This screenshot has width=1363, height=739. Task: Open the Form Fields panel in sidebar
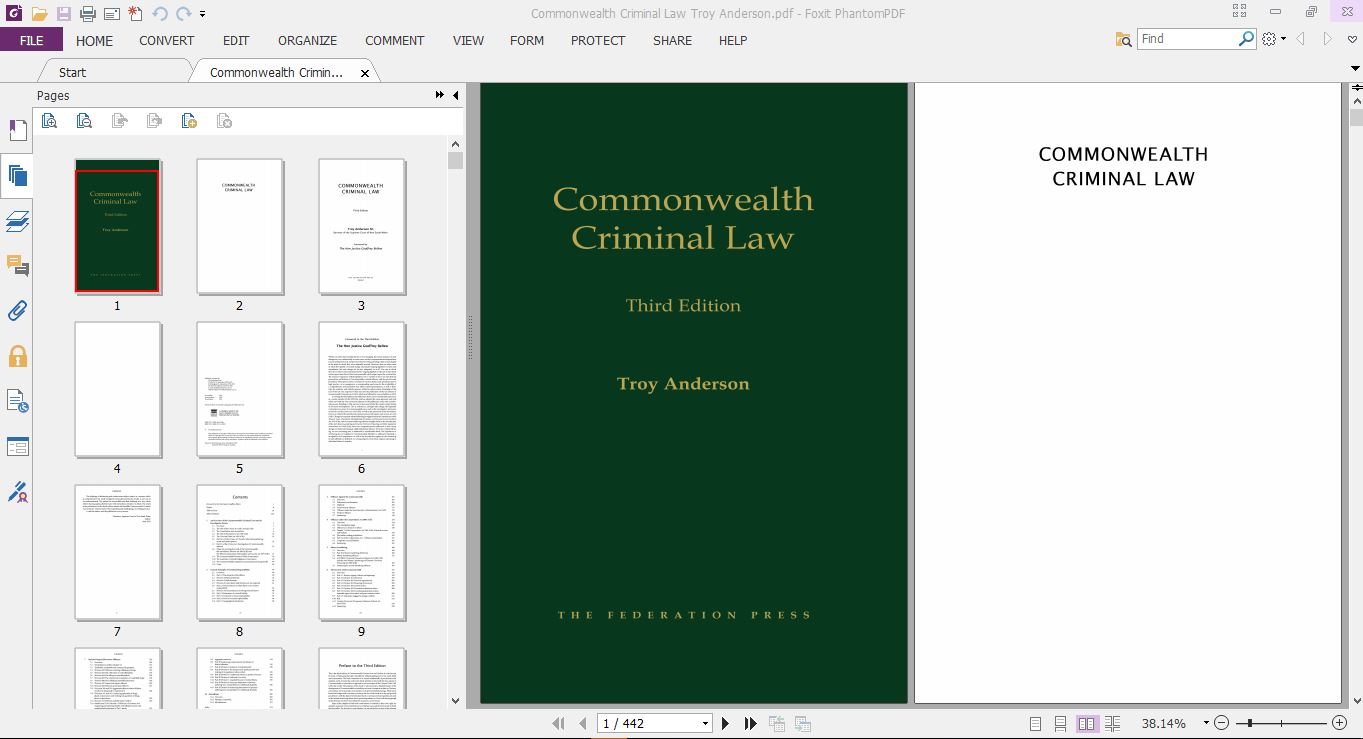tap(17, 446)
